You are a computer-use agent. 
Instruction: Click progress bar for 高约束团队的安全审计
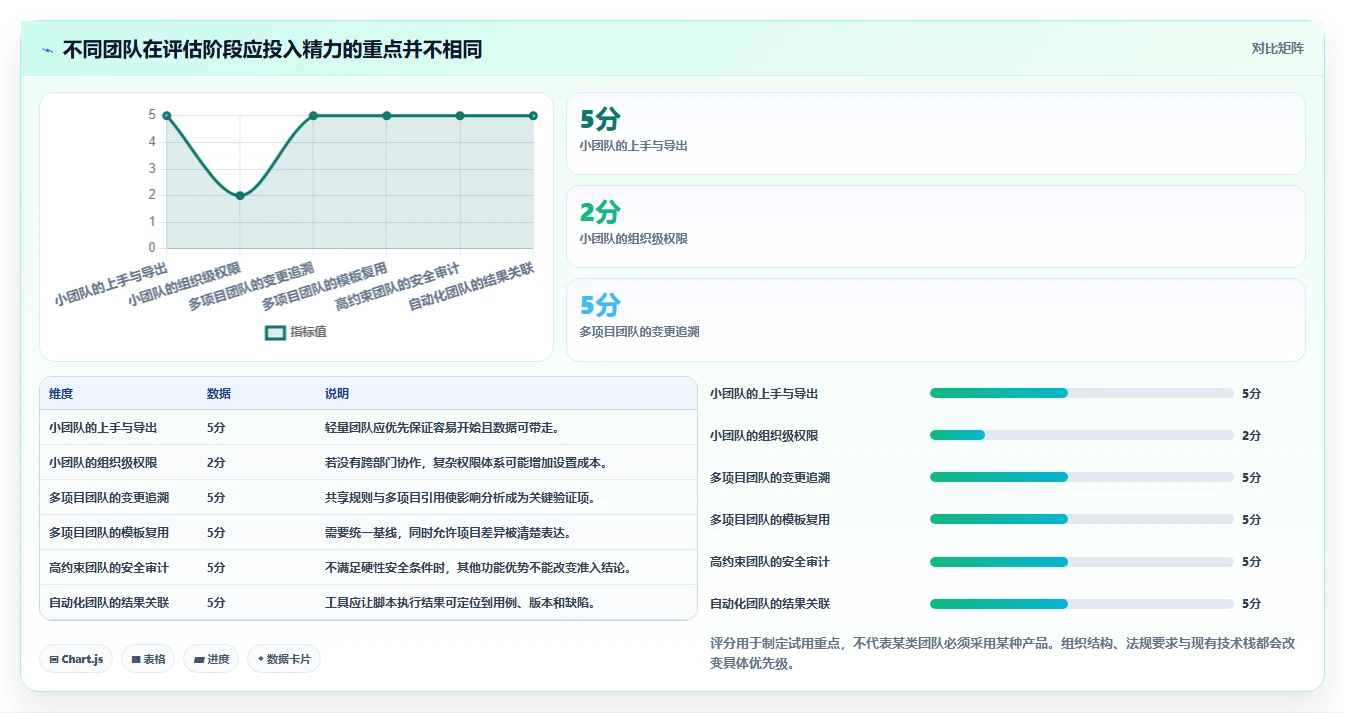(1082, 561)
